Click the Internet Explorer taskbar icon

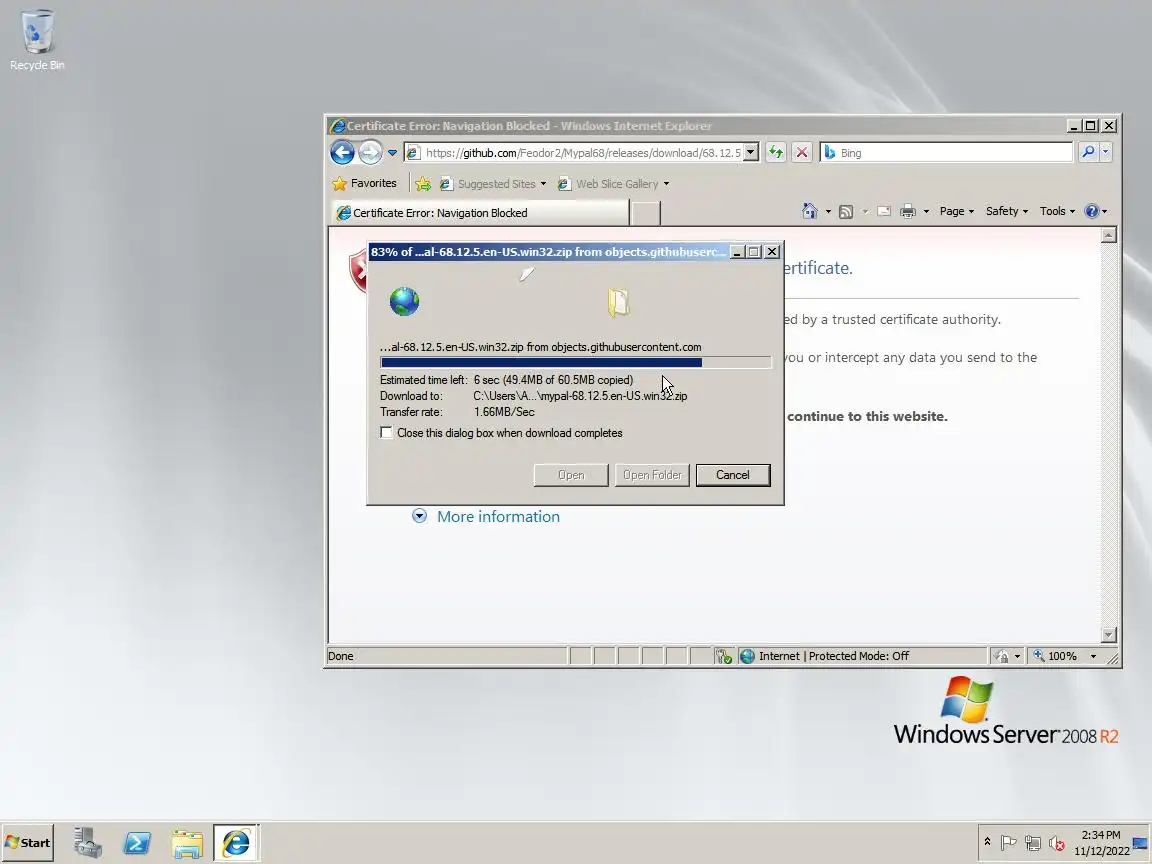coord(236,843)
